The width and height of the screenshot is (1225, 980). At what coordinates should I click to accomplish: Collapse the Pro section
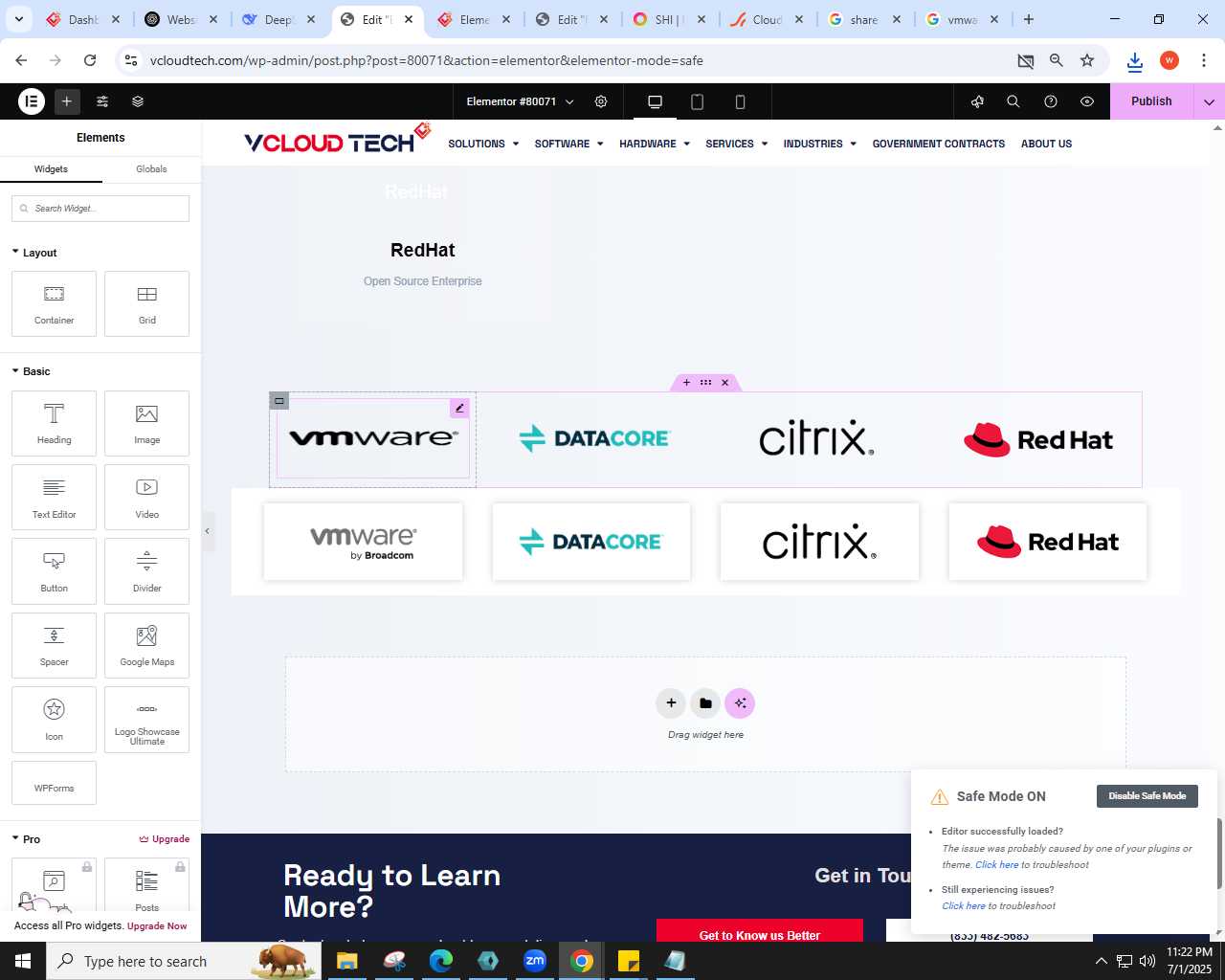click(26, 839)
